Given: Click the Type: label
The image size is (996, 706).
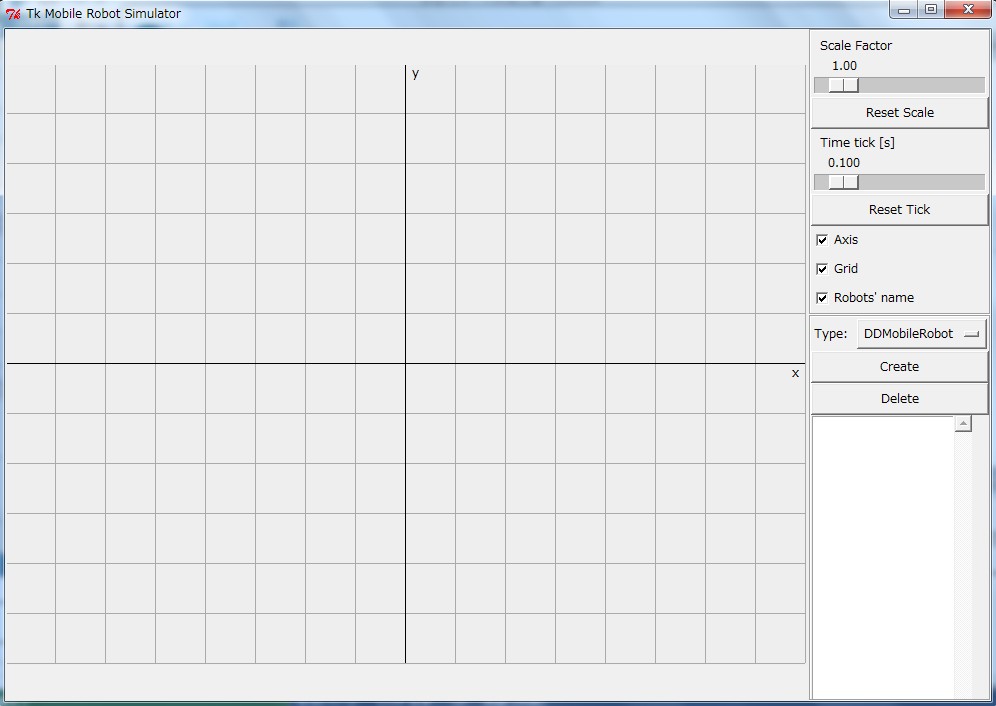Looking at the screenshot, I should tap(831, 334).
